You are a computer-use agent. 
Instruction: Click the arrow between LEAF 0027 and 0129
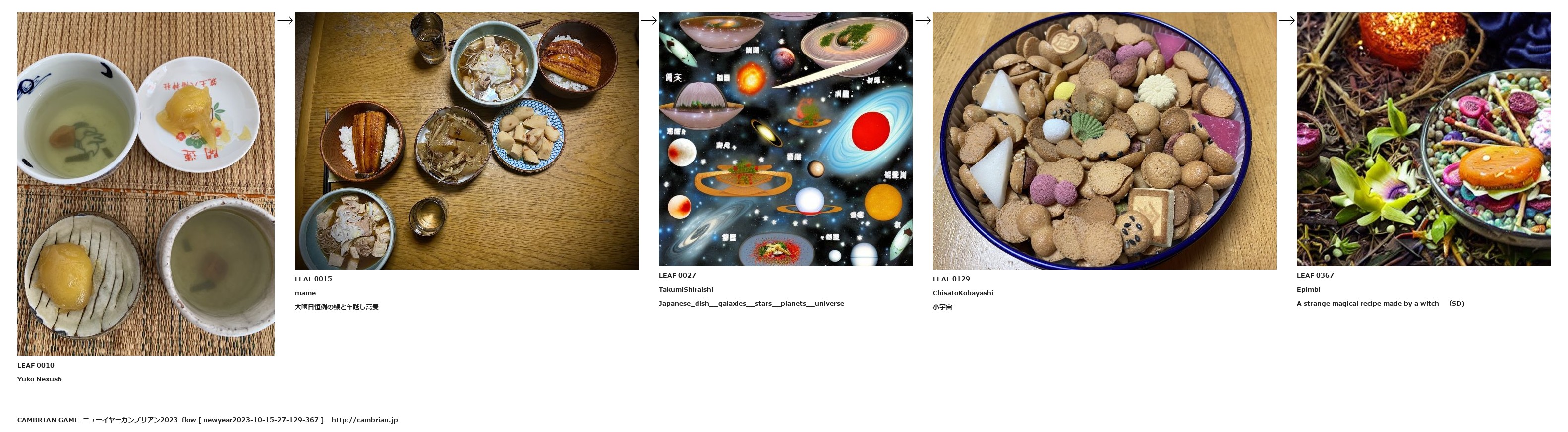(x=923, y=20)
